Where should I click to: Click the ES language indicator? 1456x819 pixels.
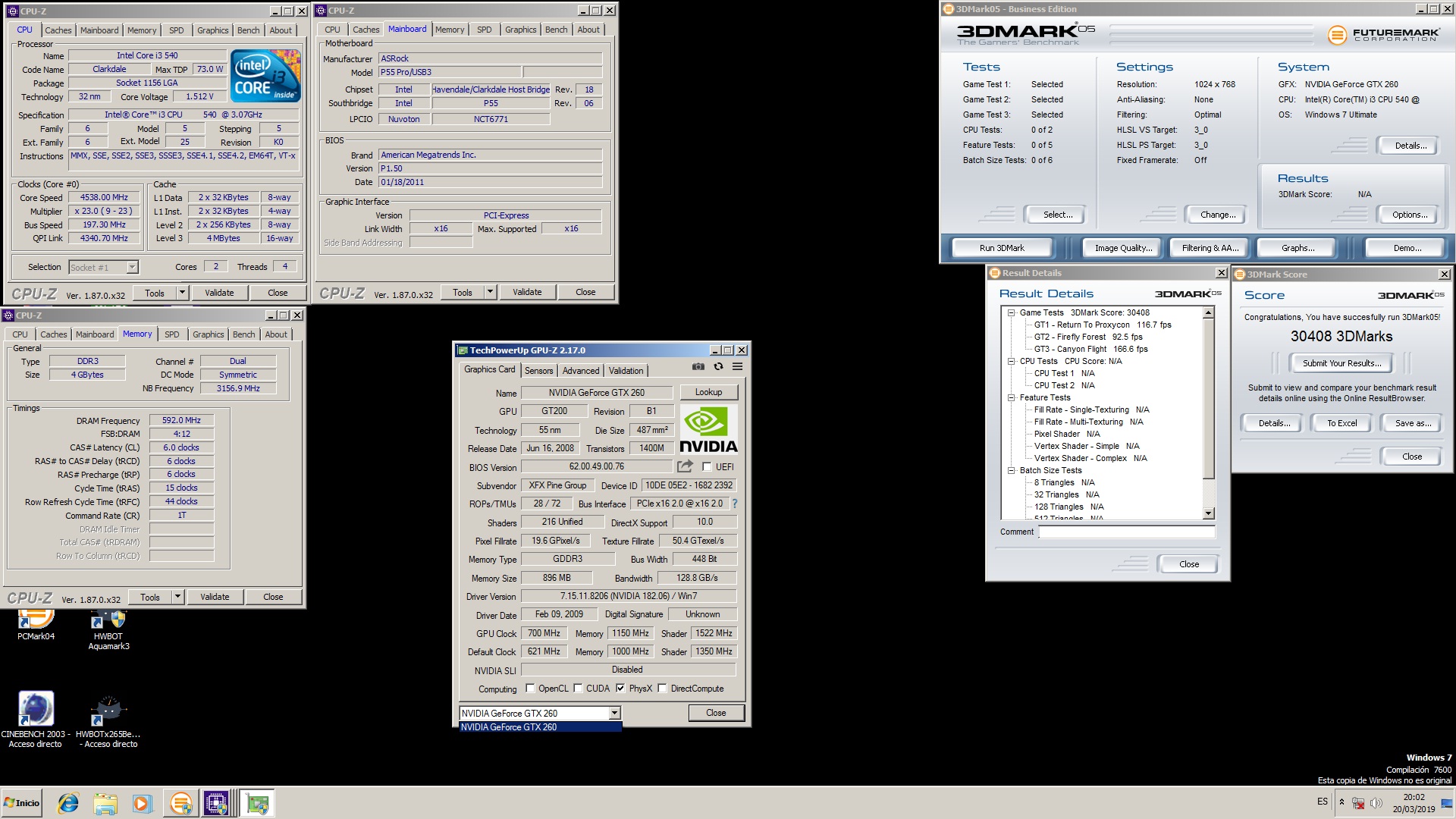point(1323,802)
